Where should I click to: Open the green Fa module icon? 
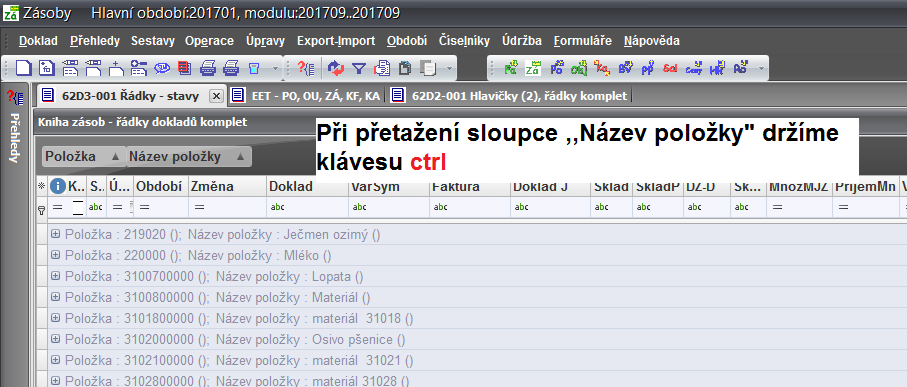[510, 68]
